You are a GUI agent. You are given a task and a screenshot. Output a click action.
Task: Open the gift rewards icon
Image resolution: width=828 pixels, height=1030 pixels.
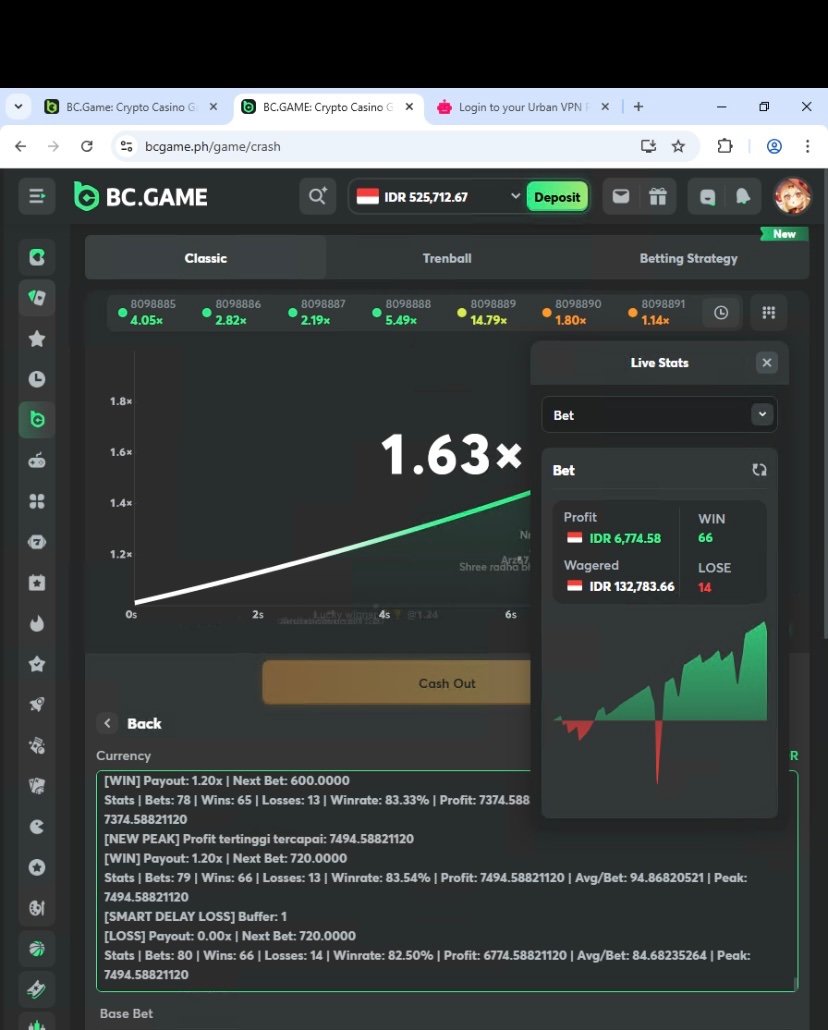coord(657,196)
